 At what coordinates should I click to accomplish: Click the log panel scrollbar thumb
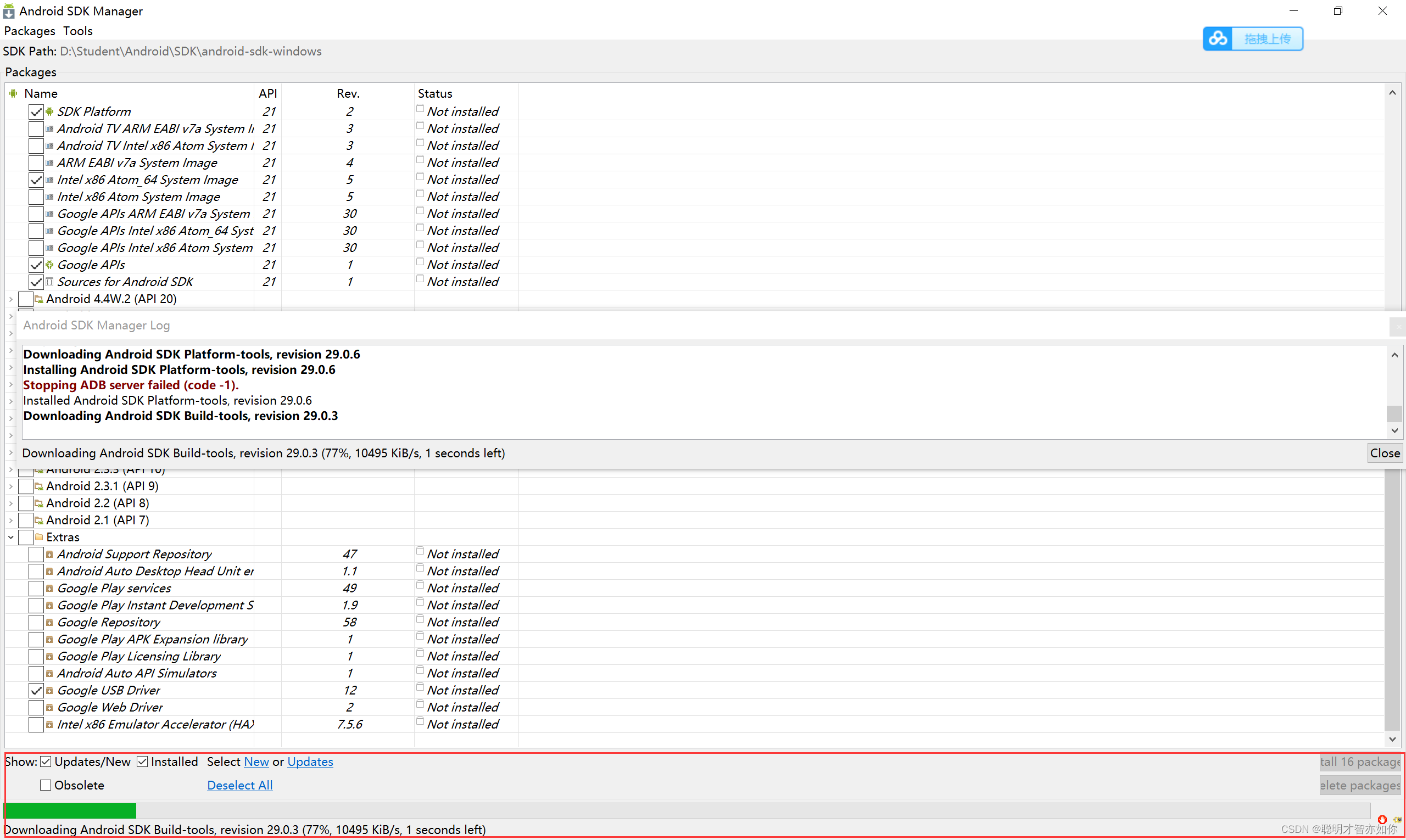[x=1394, y=414]
